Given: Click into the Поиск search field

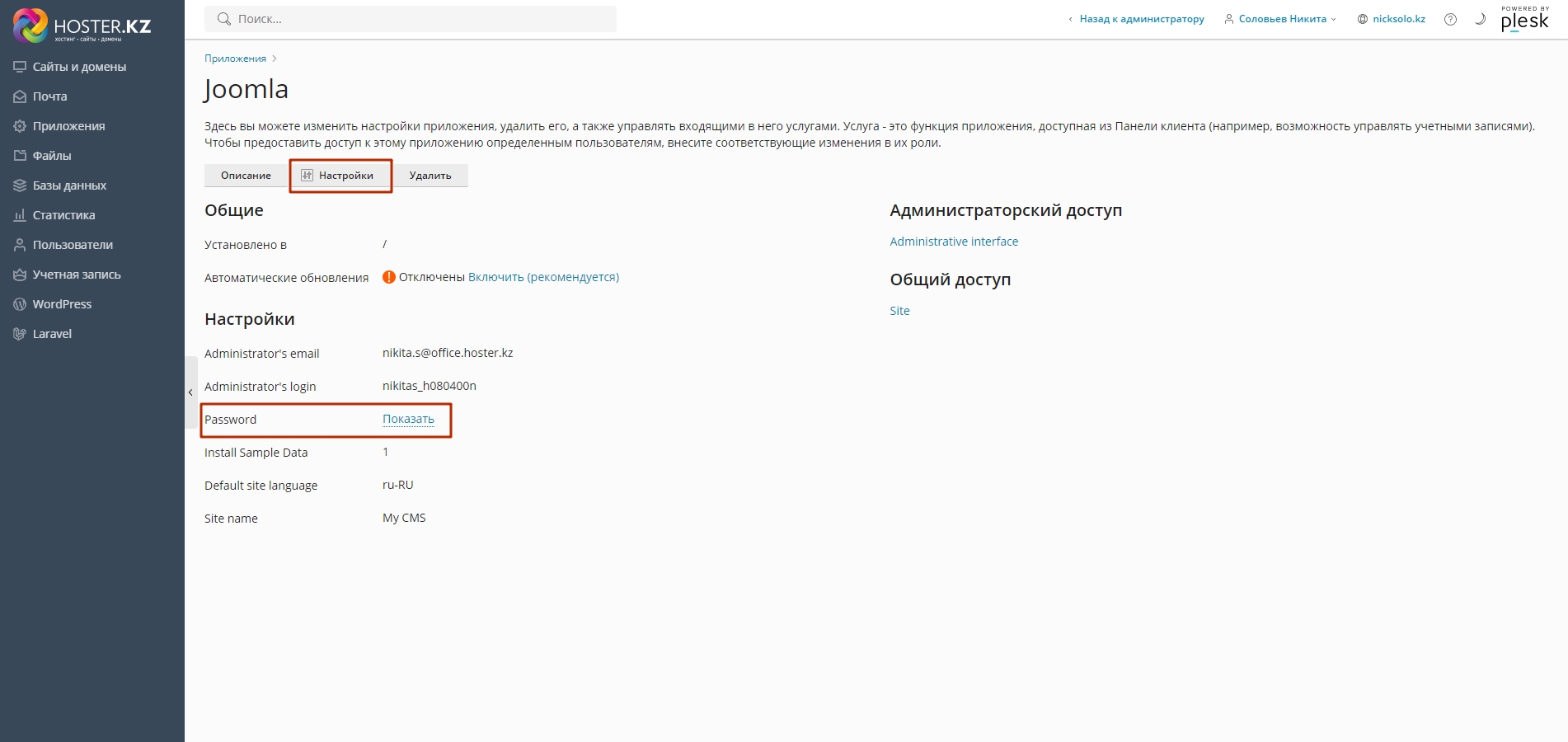Looking at the screenshot, I should [411, 19].
